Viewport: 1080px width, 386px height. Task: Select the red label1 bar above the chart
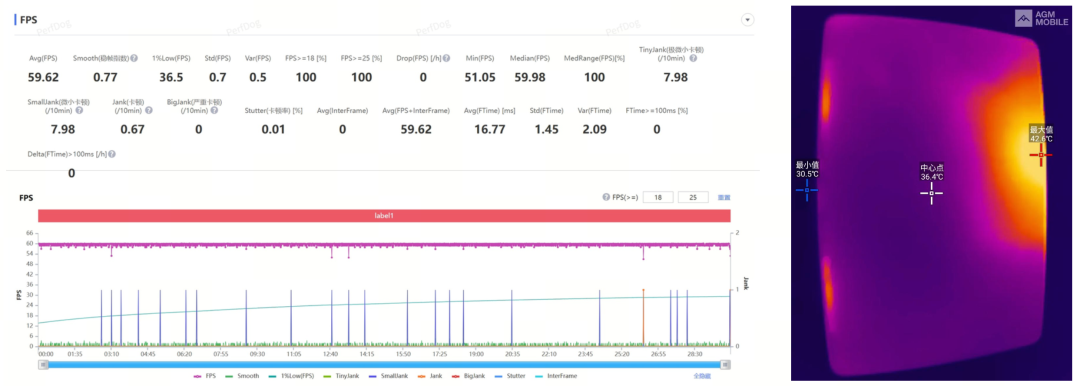coord(384,216)
